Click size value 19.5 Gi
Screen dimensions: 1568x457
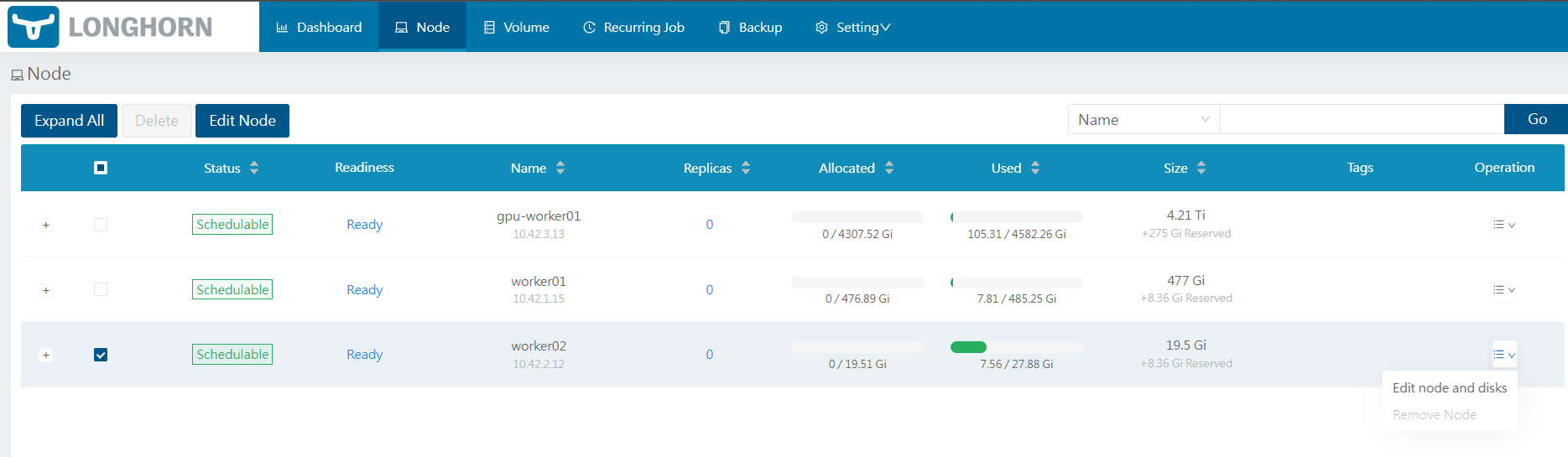(x=1186, y=345)
